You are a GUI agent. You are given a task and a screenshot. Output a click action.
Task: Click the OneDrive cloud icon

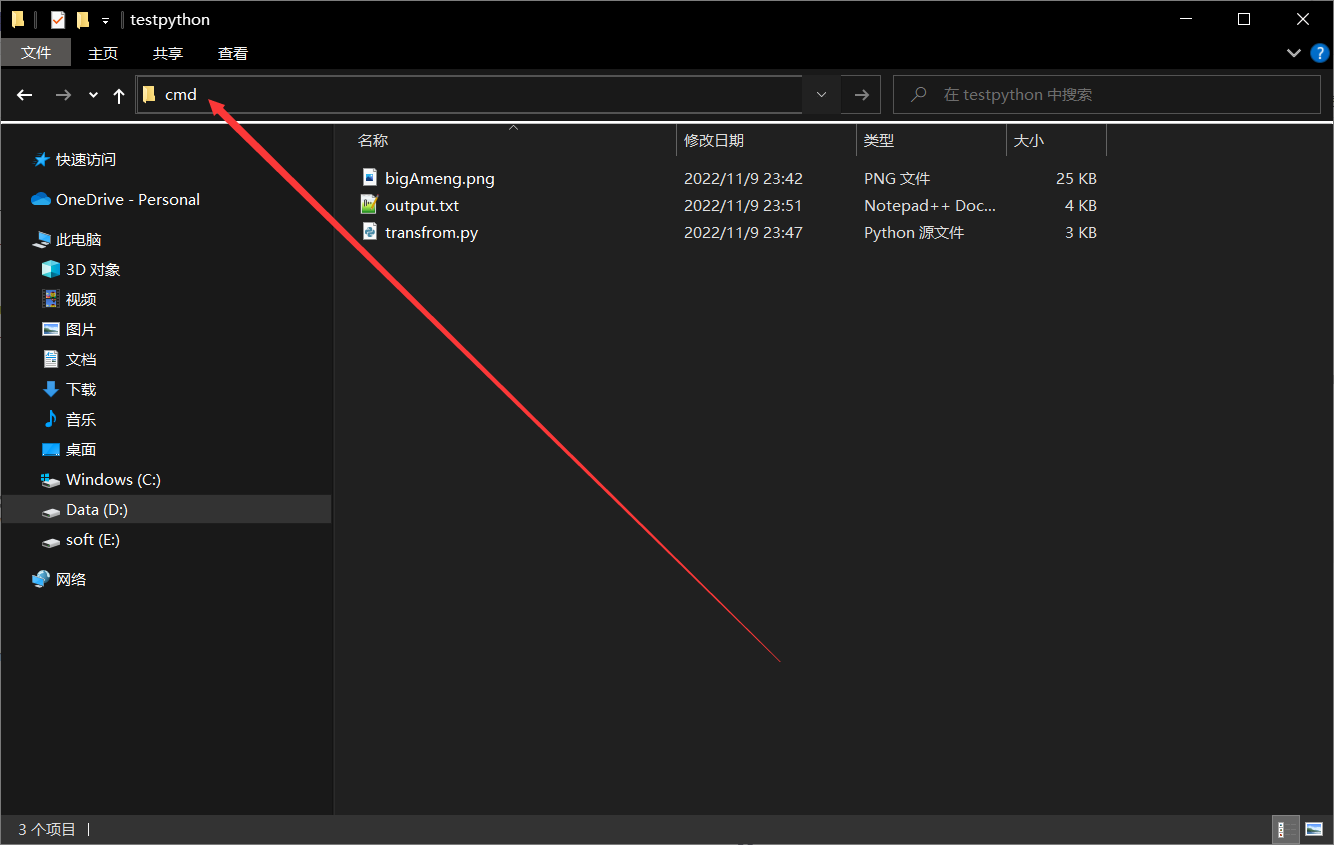[x=41, y=199]
